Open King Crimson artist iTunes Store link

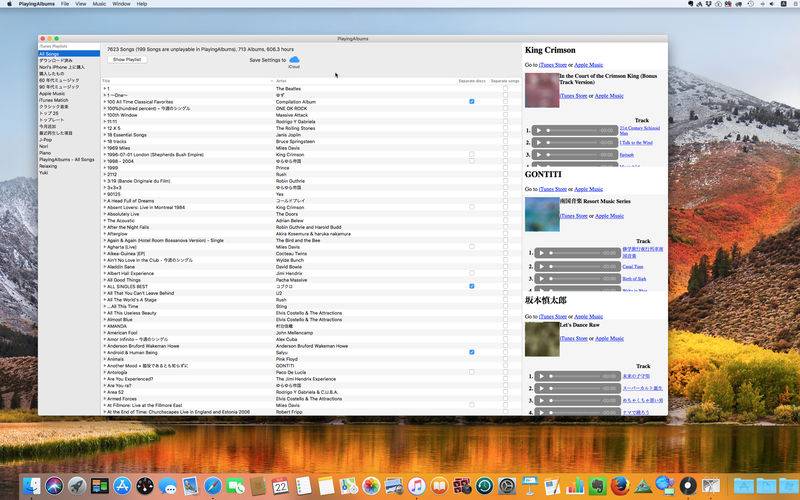point(553,65)
